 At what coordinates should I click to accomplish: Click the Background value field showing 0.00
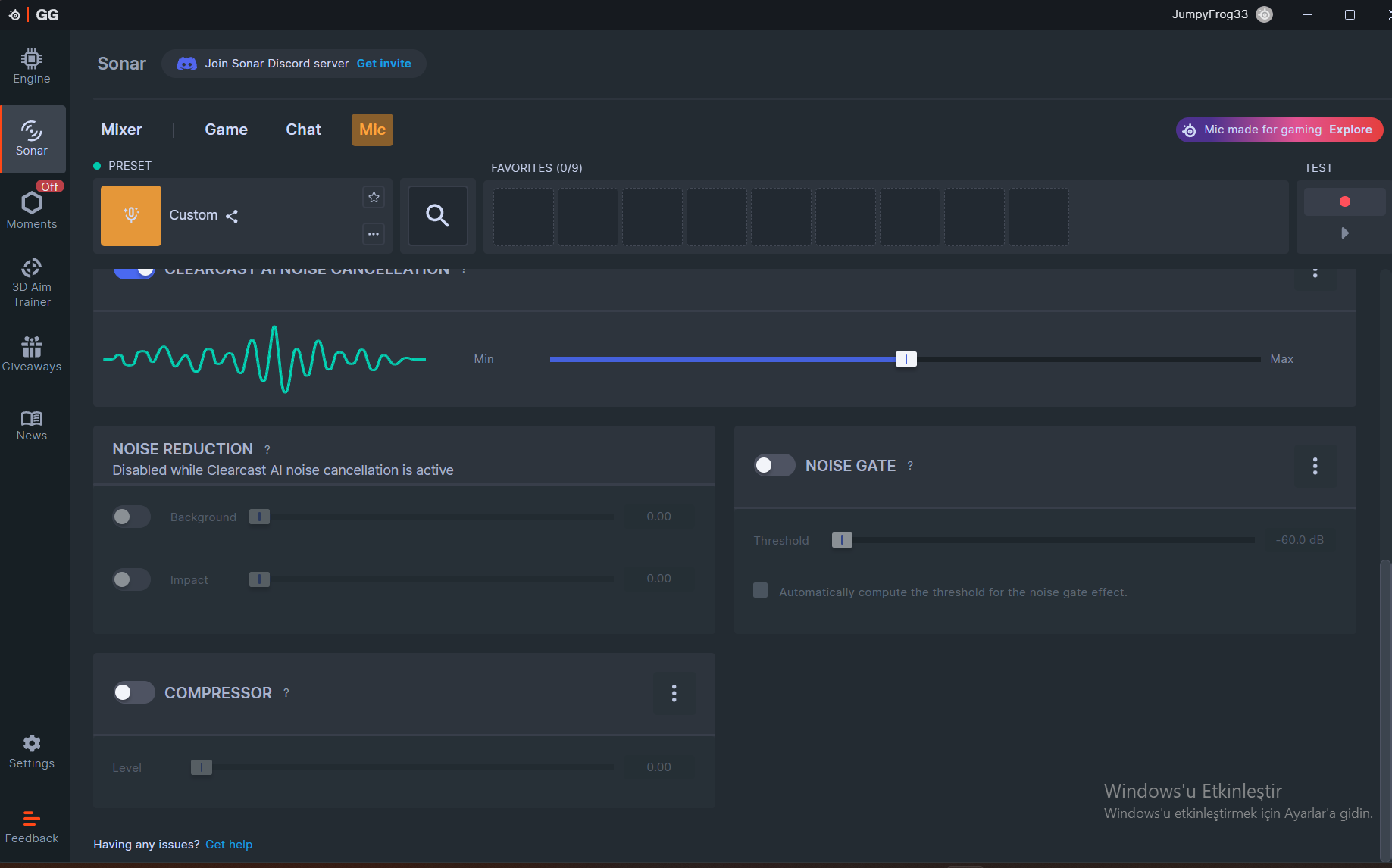(658, 517)
